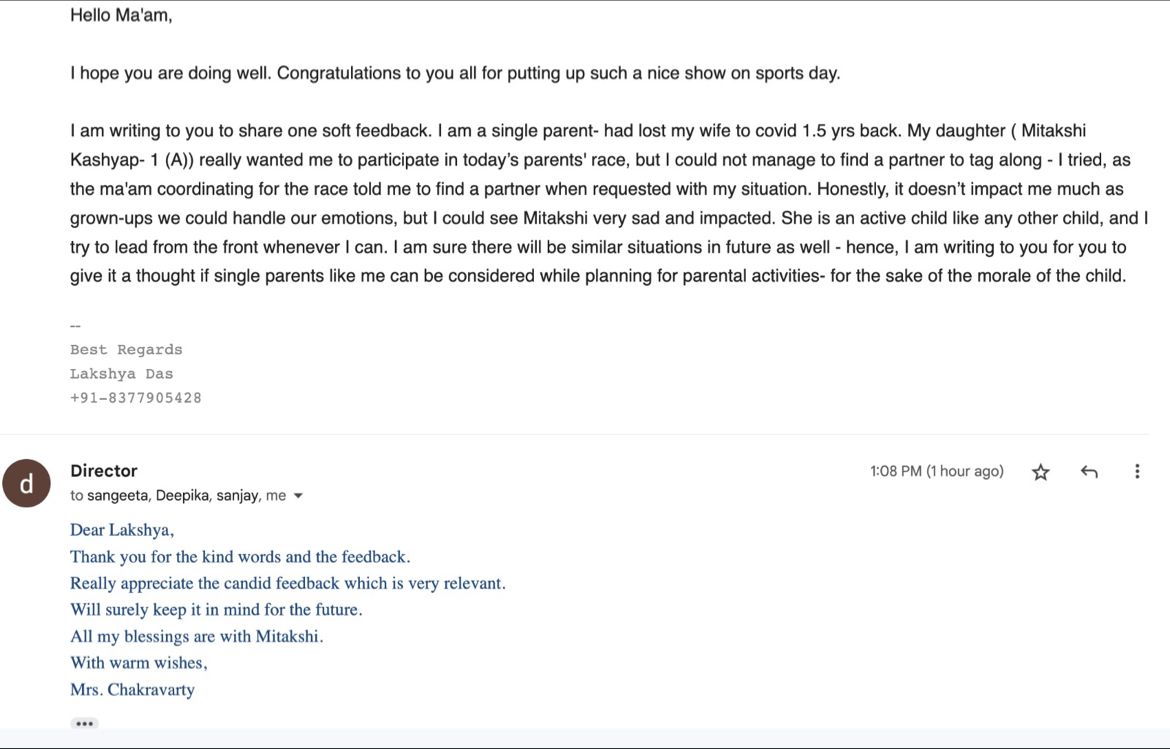Open the three-dot More options menu

1136,471
